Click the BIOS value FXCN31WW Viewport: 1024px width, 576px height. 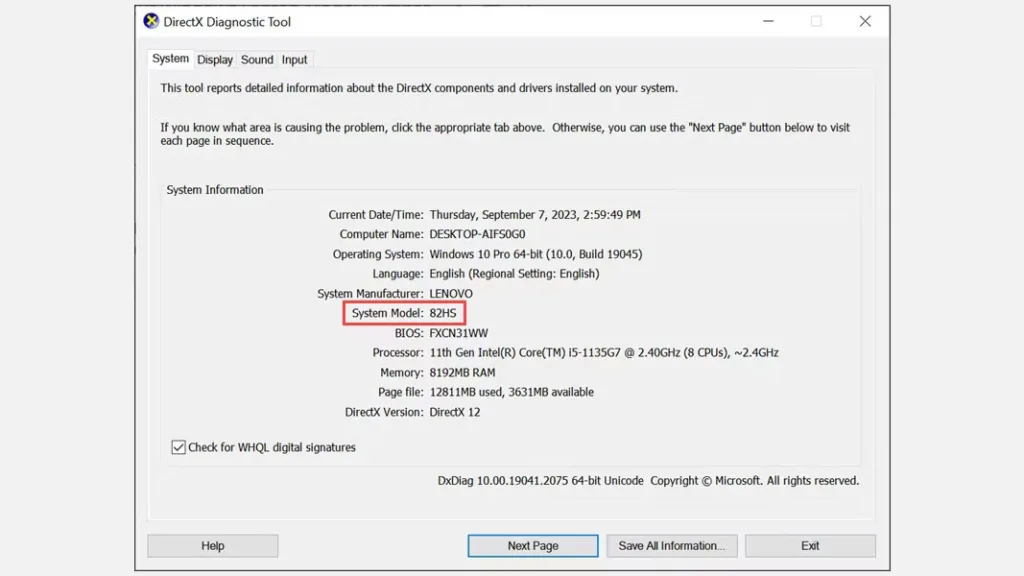tap(458, 333)
